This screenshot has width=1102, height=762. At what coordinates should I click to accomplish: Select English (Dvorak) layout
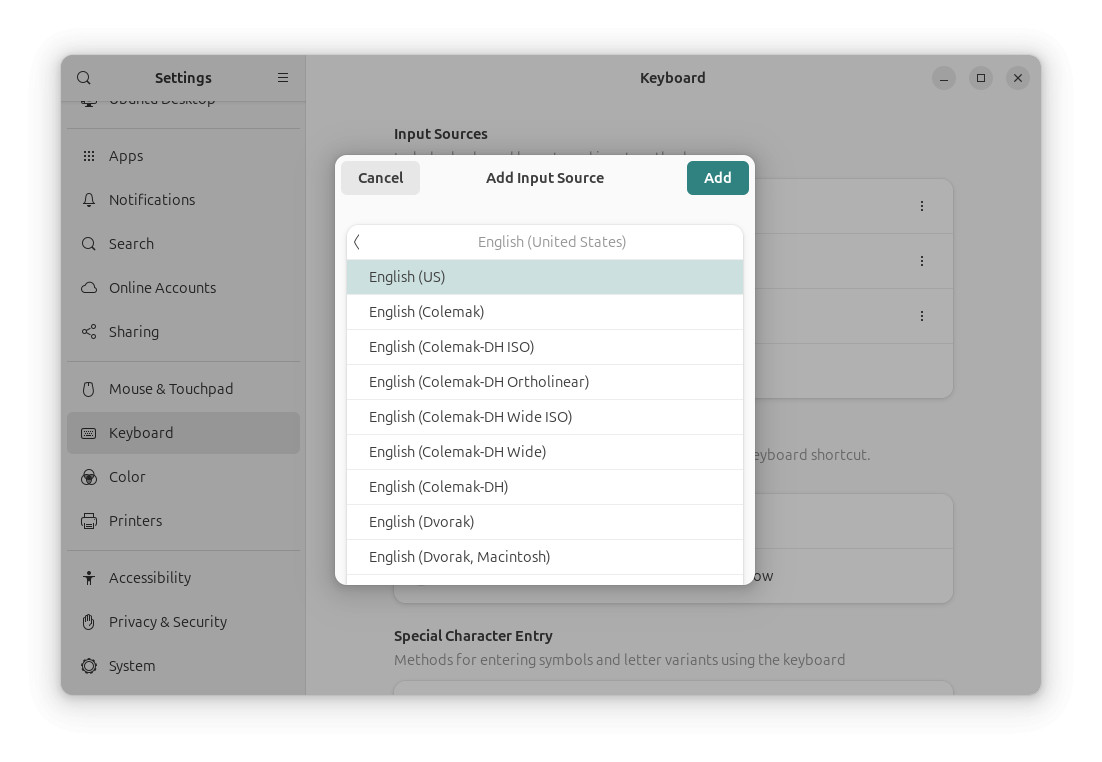[545, 522]
